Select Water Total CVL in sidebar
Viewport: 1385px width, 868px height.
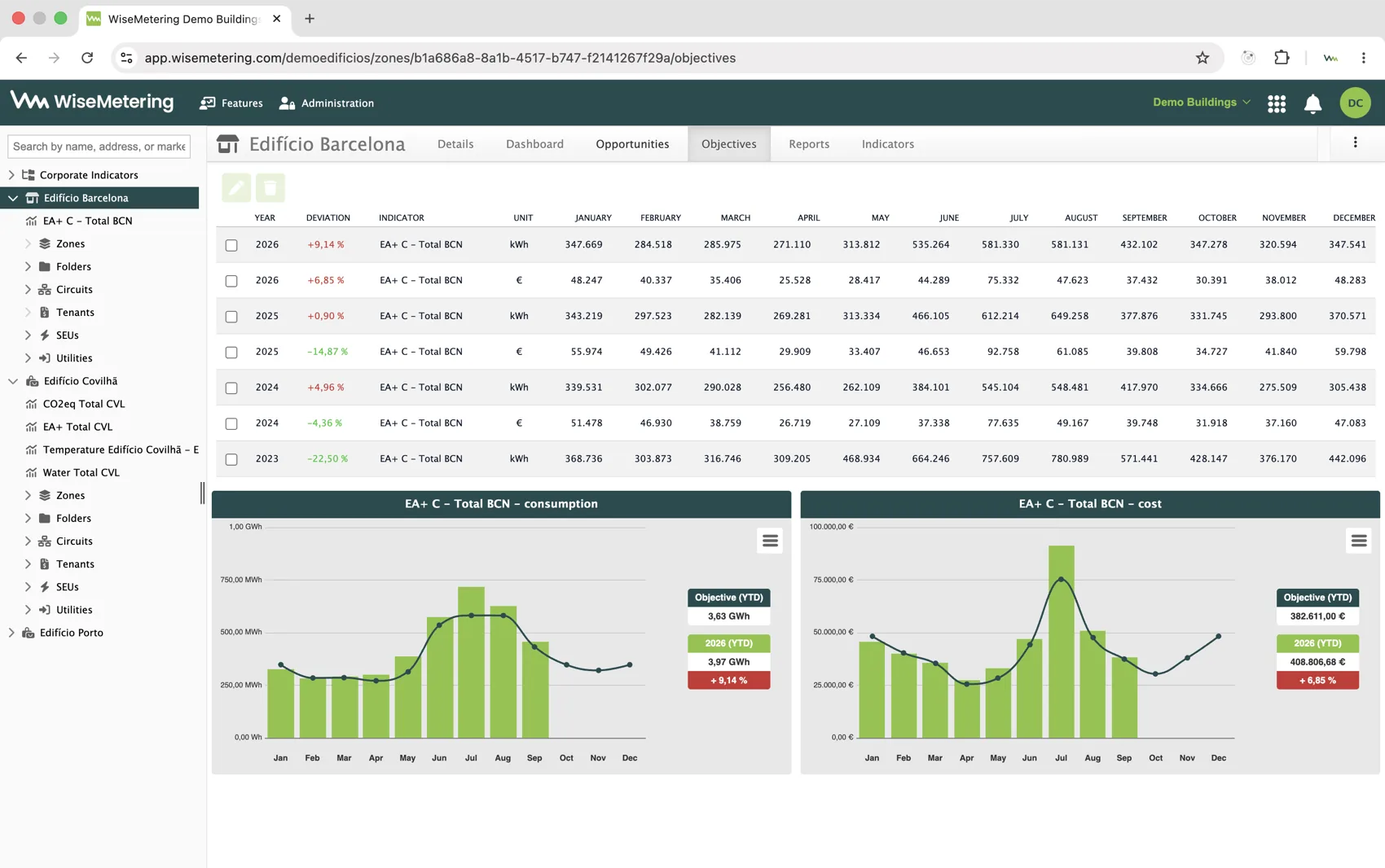click(x=81, y=472)
